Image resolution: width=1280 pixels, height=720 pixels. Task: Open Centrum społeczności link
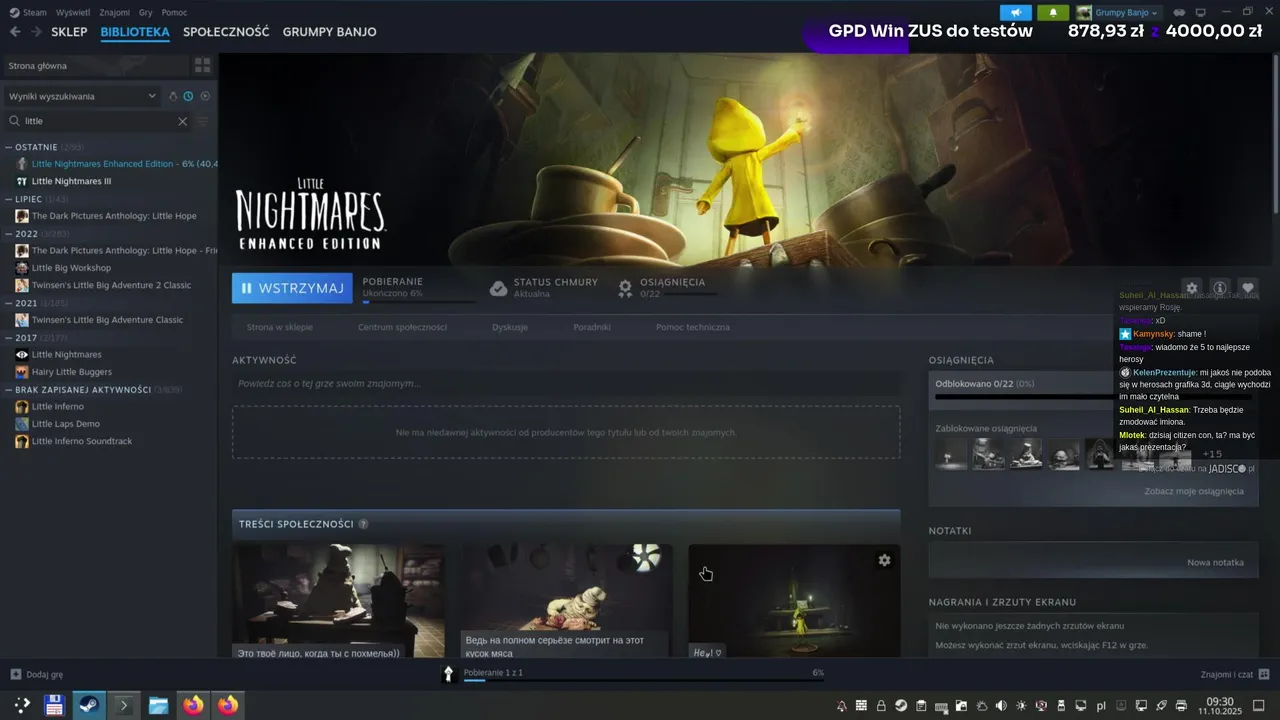(402, 327)
